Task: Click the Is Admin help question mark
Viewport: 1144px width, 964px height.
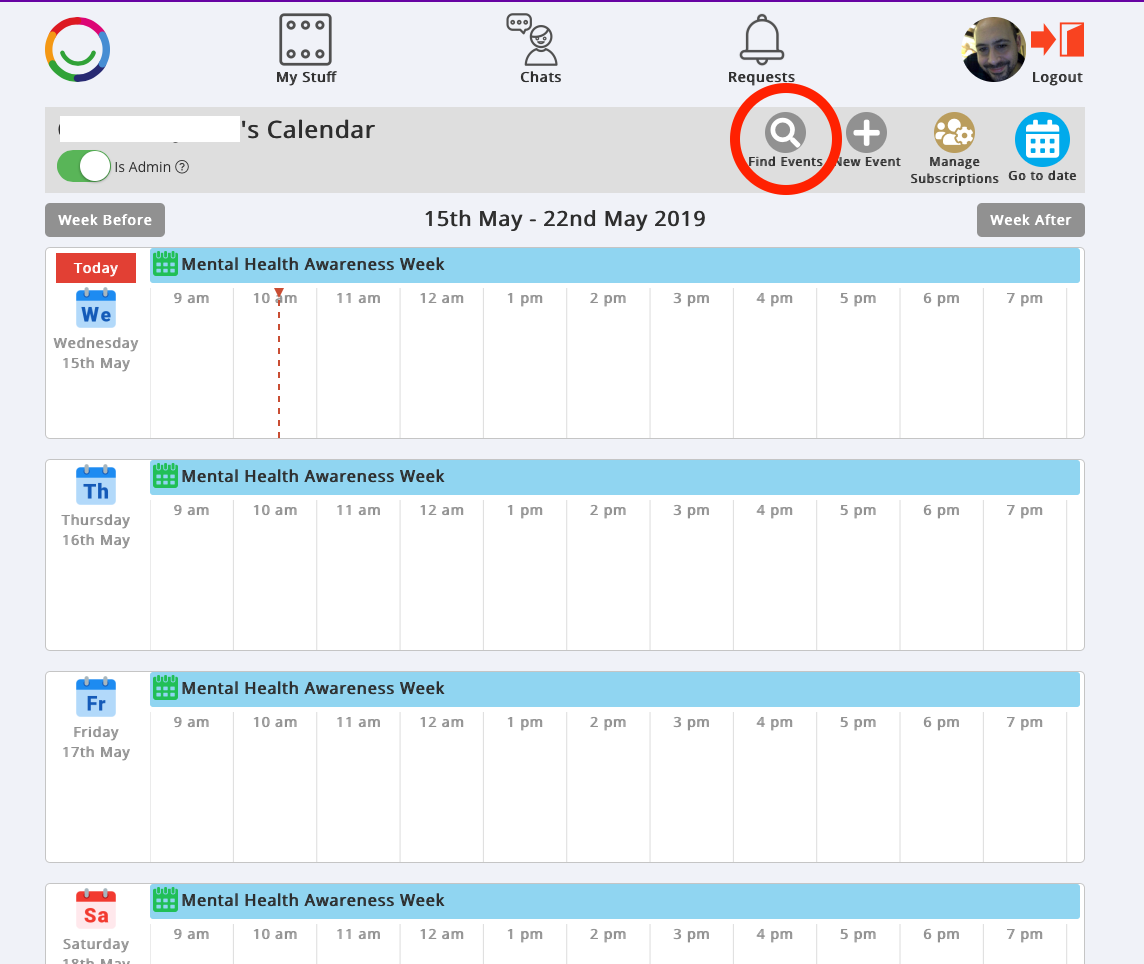Action: click(182, 167)
